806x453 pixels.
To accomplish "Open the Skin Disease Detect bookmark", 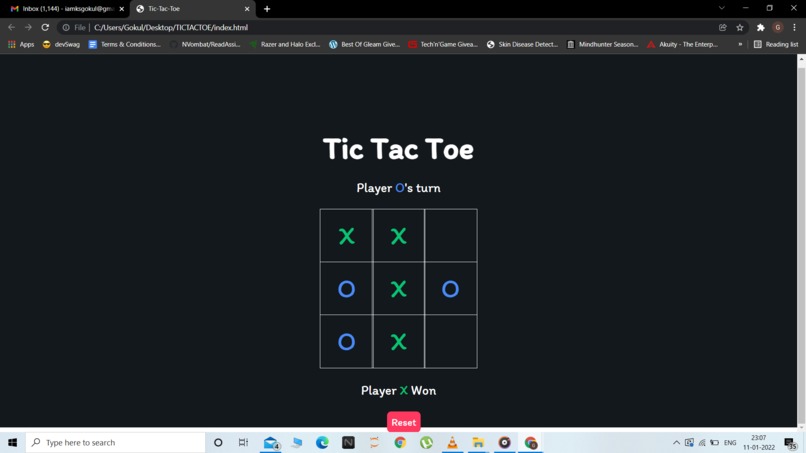I will click(x=522, y=44).
